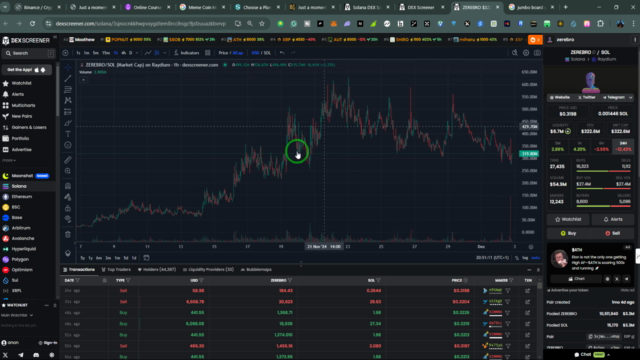Expand the chart style dropdown arrow
Viewport: 640px width, 360px height.
click(164, 53)
